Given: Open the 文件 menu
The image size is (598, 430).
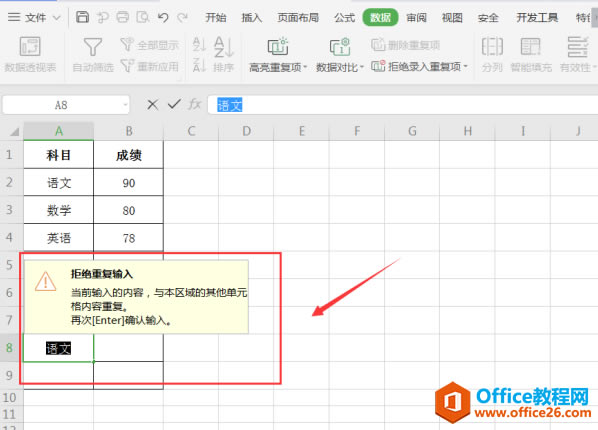Looking at the screenshot, I should click(x=35, y=18).
